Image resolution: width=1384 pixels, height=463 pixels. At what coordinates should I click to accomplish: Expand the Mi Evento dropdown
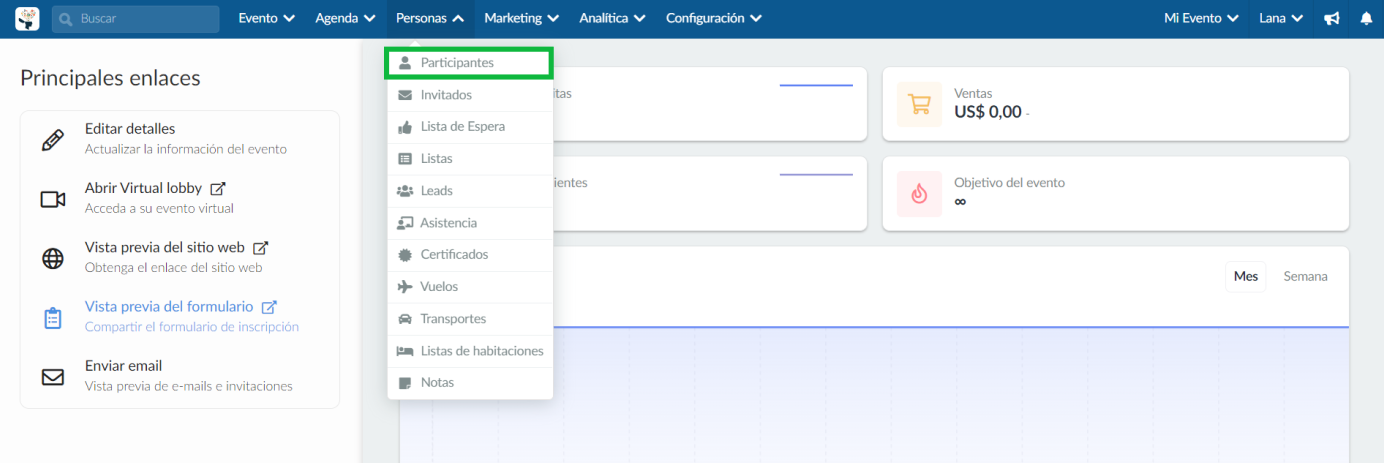(x=1201, y=18)
